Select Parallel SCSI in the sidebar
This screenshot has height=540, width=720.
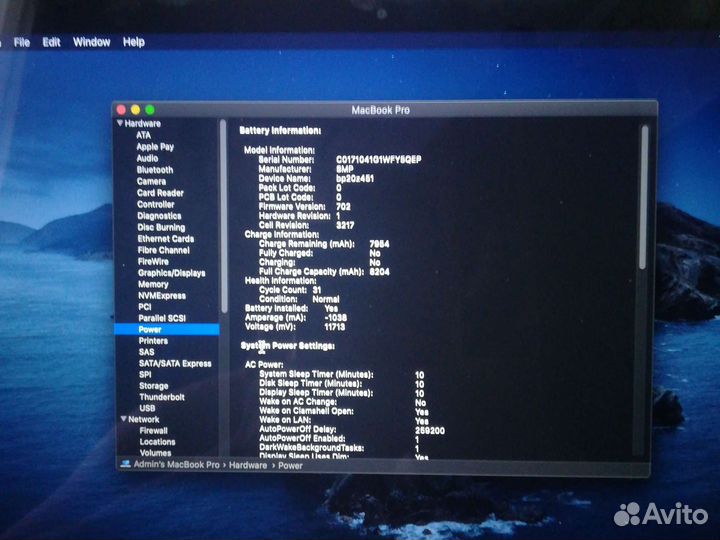click(162, 318)
